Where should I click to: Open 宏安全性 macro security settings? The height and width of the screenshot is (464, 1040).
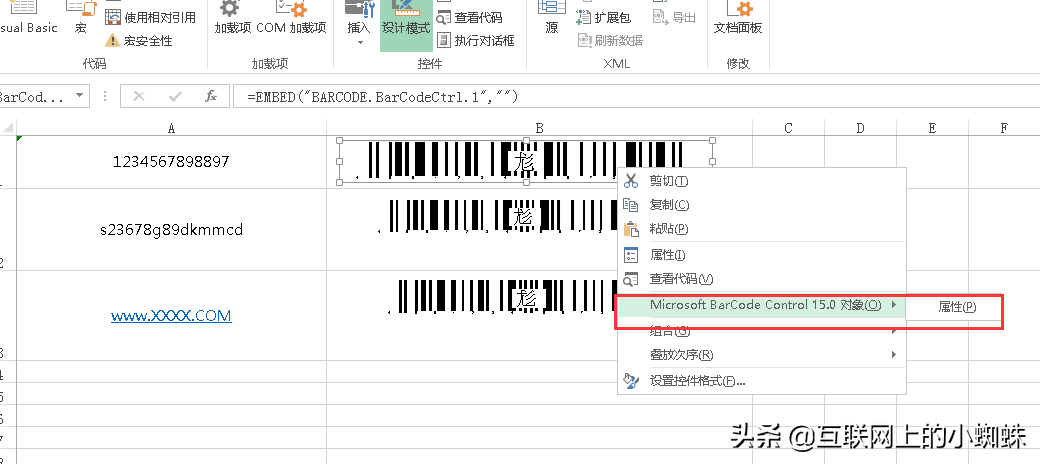(138, 40)
